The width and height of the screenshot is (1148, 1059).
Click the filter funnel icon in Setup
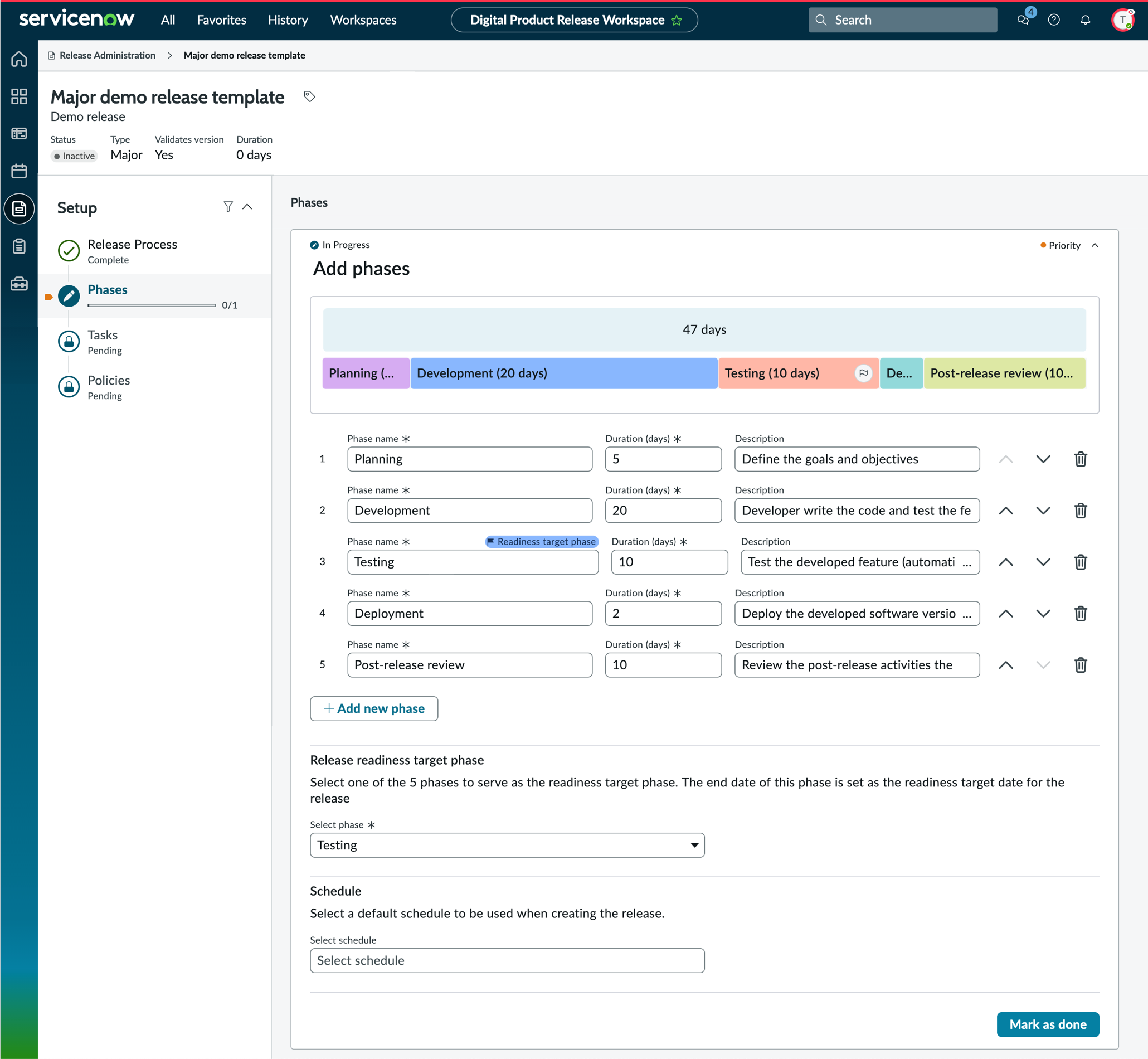pos(228,207)
